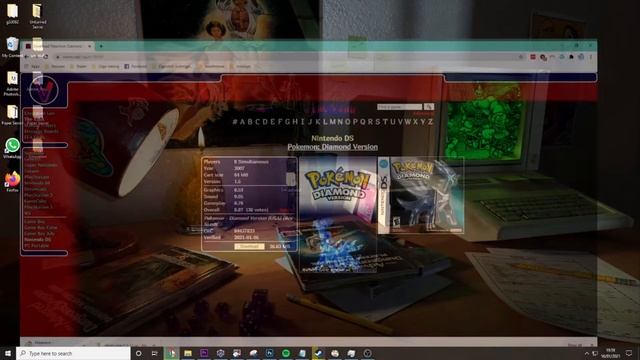Click the site's find-a-game search field
Screen dimensions: 640x360
pyautogui.click(x=400, y=107)
